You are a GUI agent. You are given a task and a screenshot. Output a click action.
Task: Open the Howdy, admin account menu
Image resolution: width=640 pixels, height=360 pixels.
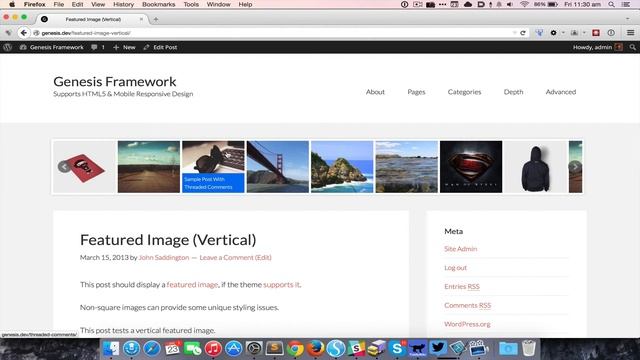[598, 47]
